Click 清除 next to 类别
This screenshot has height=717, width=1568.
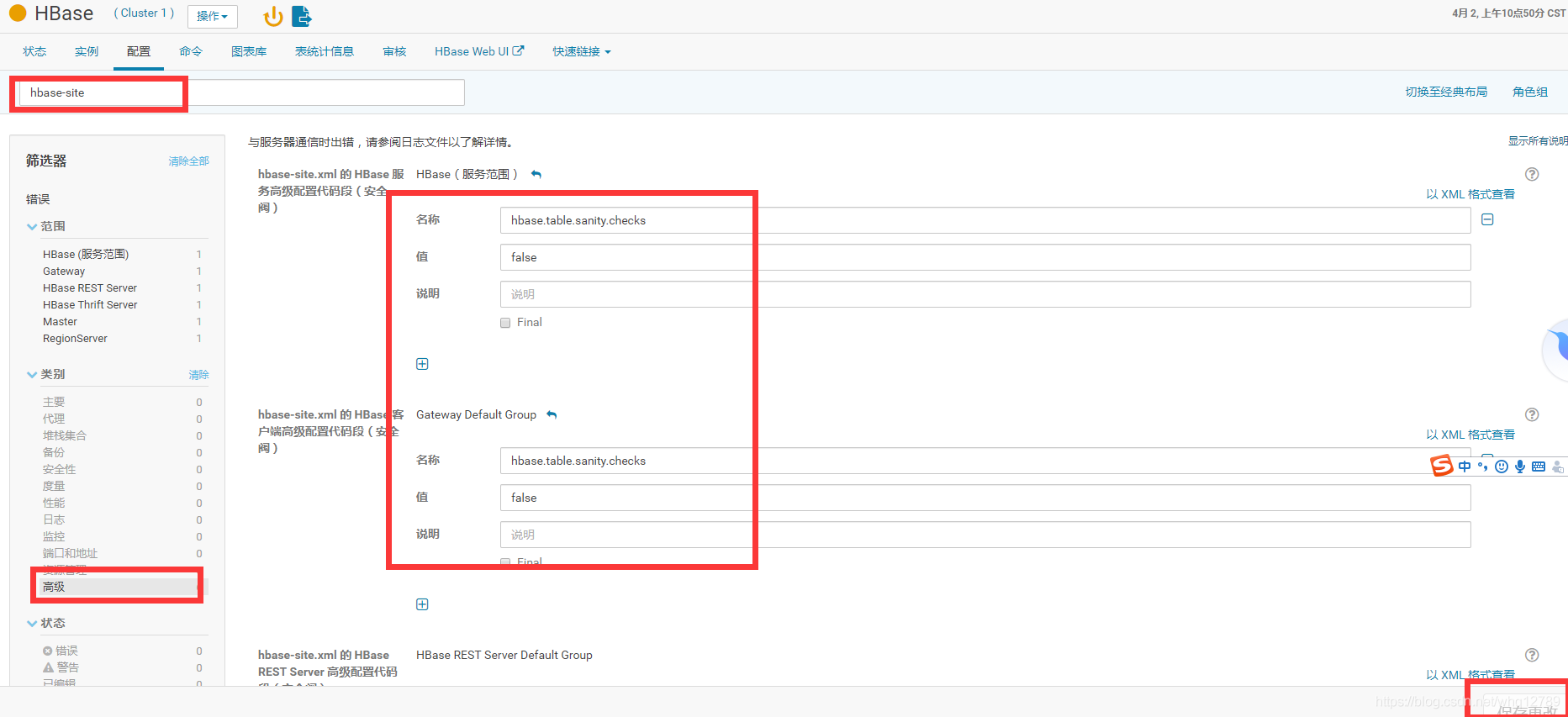click(x=198, y=375)
